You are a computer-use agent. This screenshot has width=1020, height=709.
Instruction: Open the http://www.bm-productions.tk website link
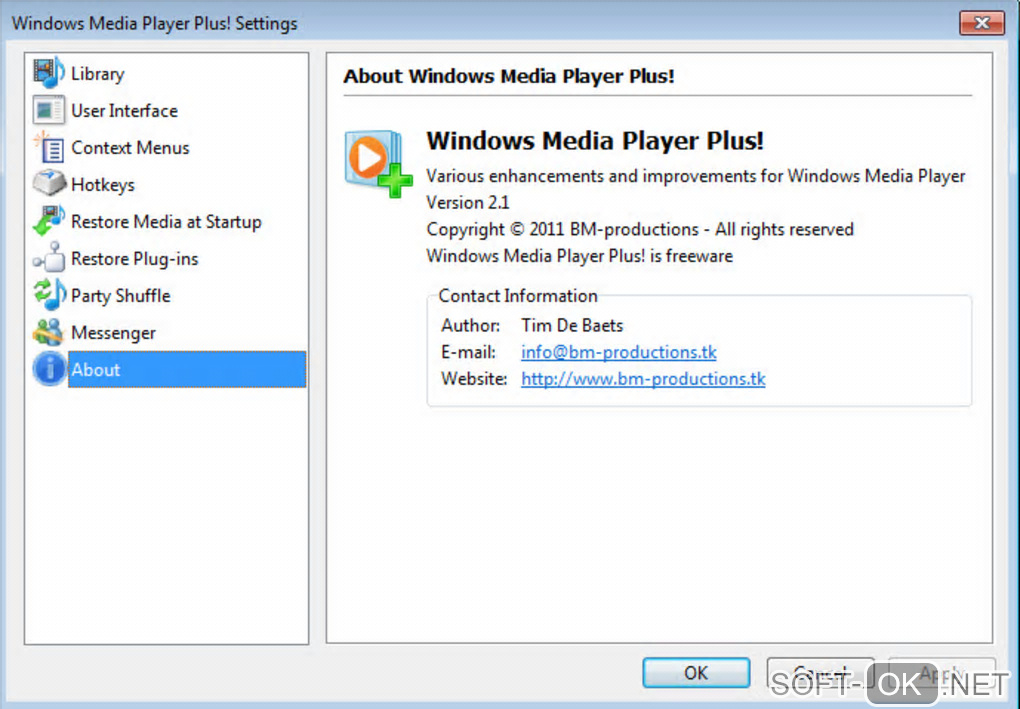pyautogui.click(x=643, y=379)
